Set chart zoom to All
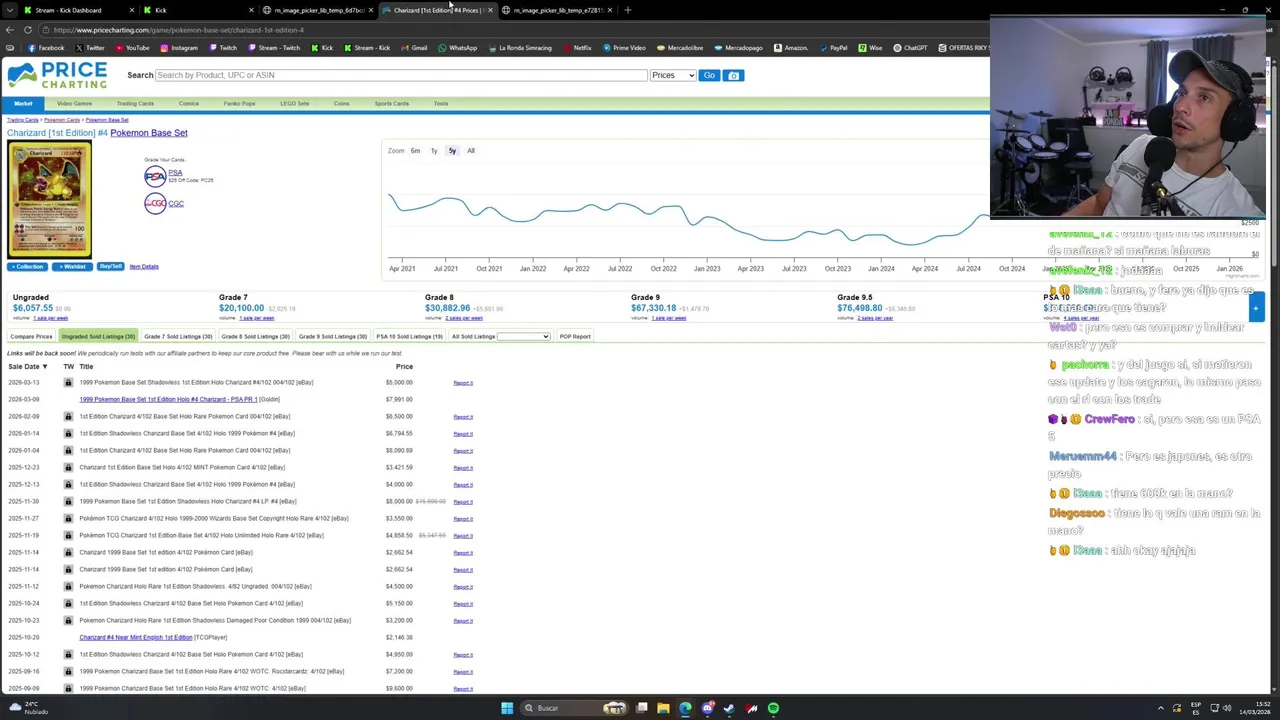Screen dimensions: 1280x720 pos(471,151)
